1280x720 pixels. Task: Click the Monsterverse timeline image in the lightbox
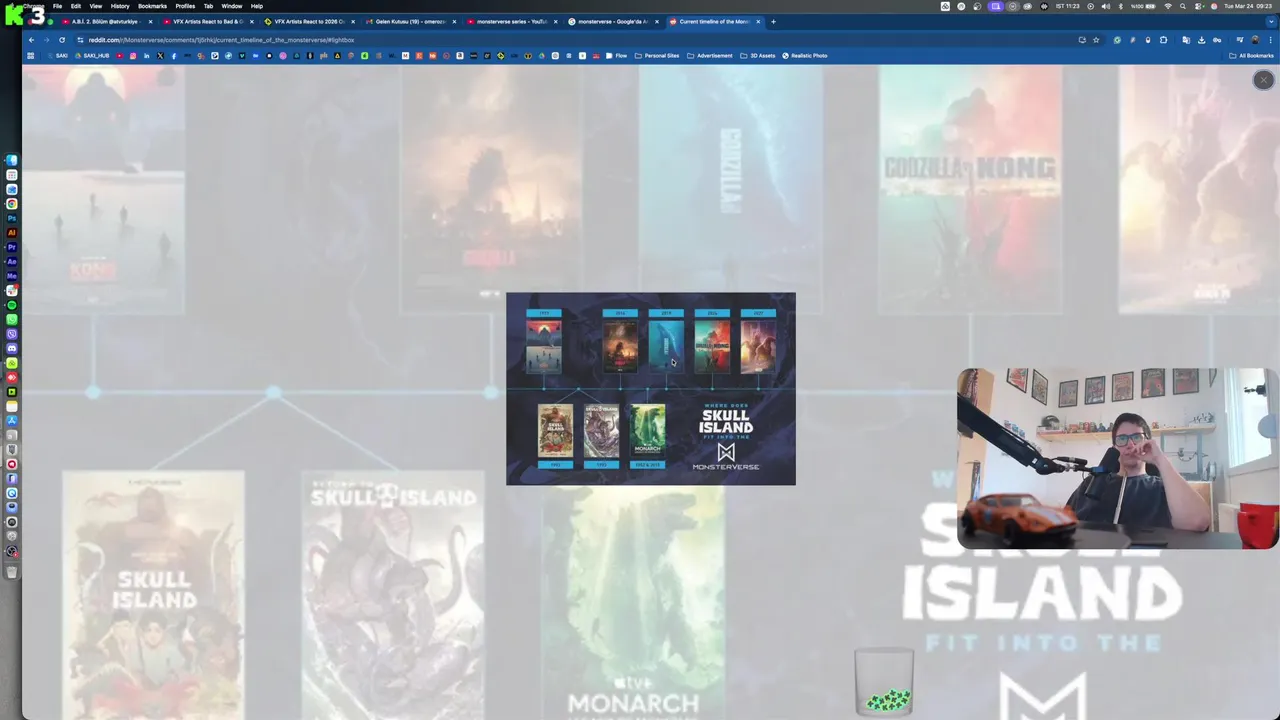pyautogui.click(x=651, y=389)
